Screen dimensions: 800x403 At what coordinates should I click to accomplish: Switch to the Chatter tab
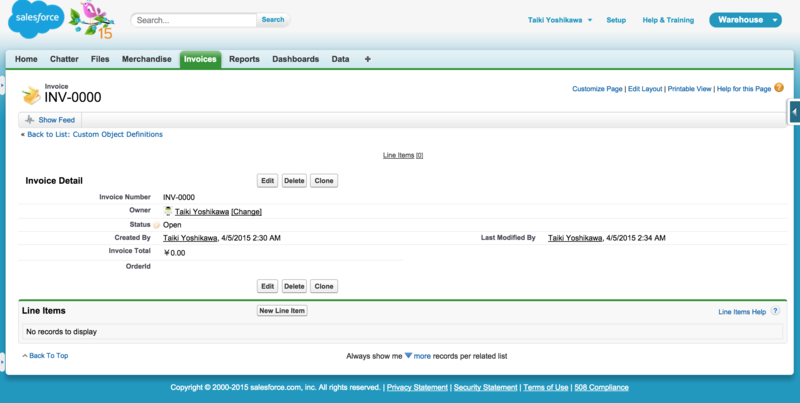(x=64, y=59)
